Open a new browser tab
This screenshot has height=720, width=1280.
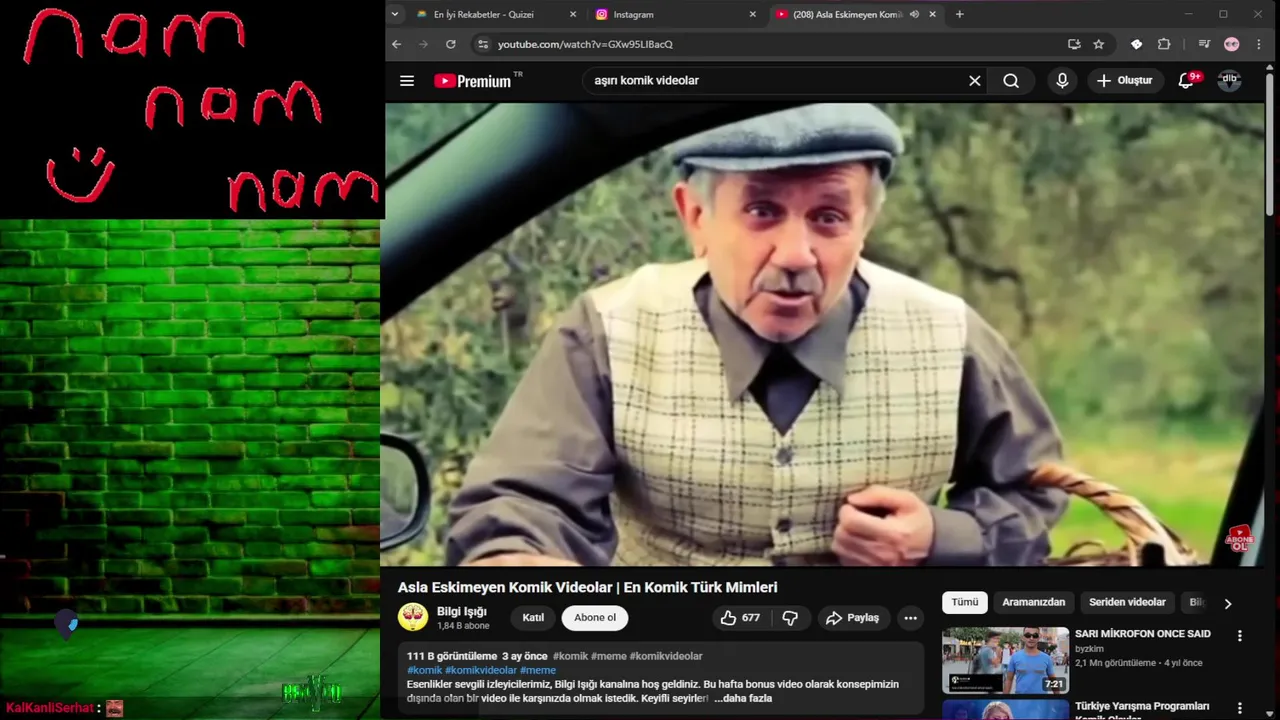pyautogui.click(x=960, y=14)
